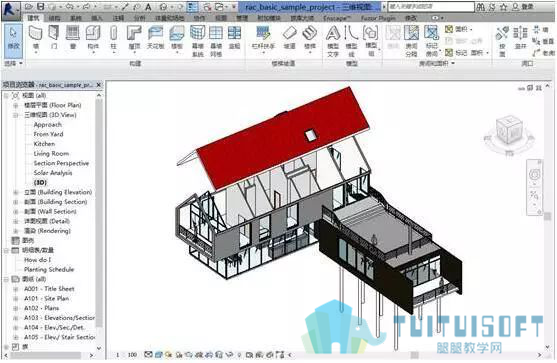Select the Window tool
Viewport: 557px width, 363px height.
click(73, 38)
